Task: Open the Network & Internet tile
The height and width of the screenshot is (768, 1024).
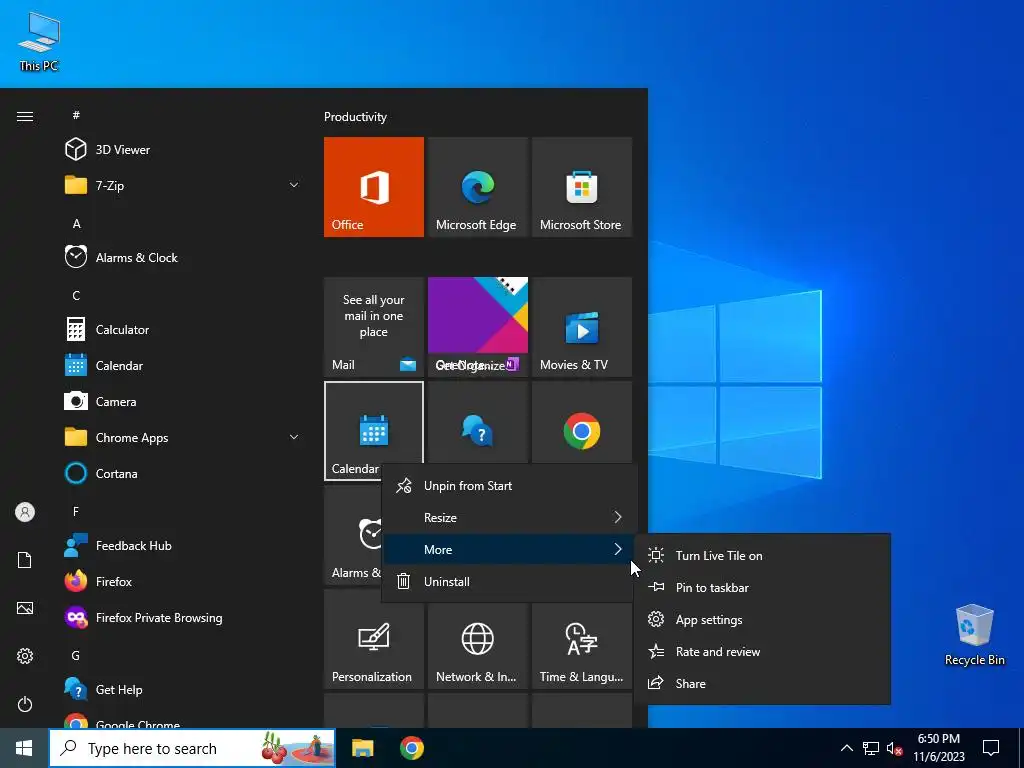Action: pos(477,645)
